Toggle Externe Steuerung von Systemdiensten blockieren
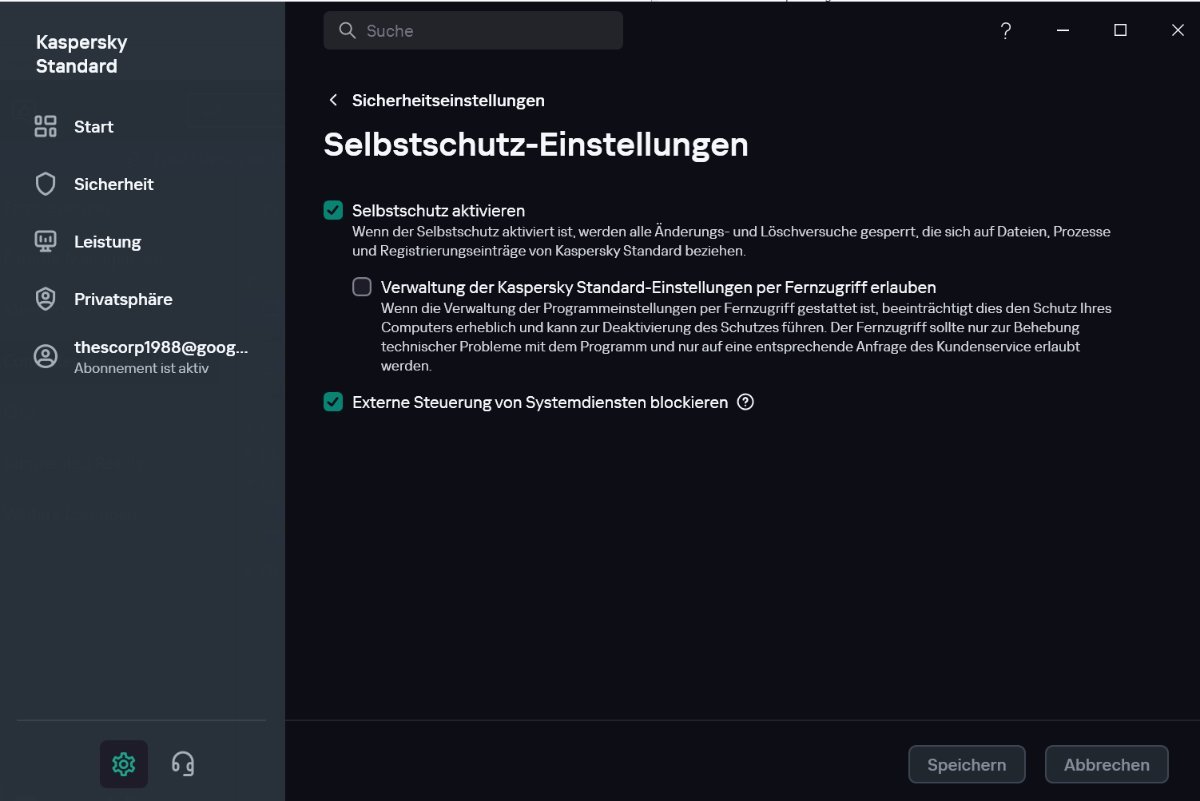This screenshot has width=1200, height=801. tap(333, 402)
